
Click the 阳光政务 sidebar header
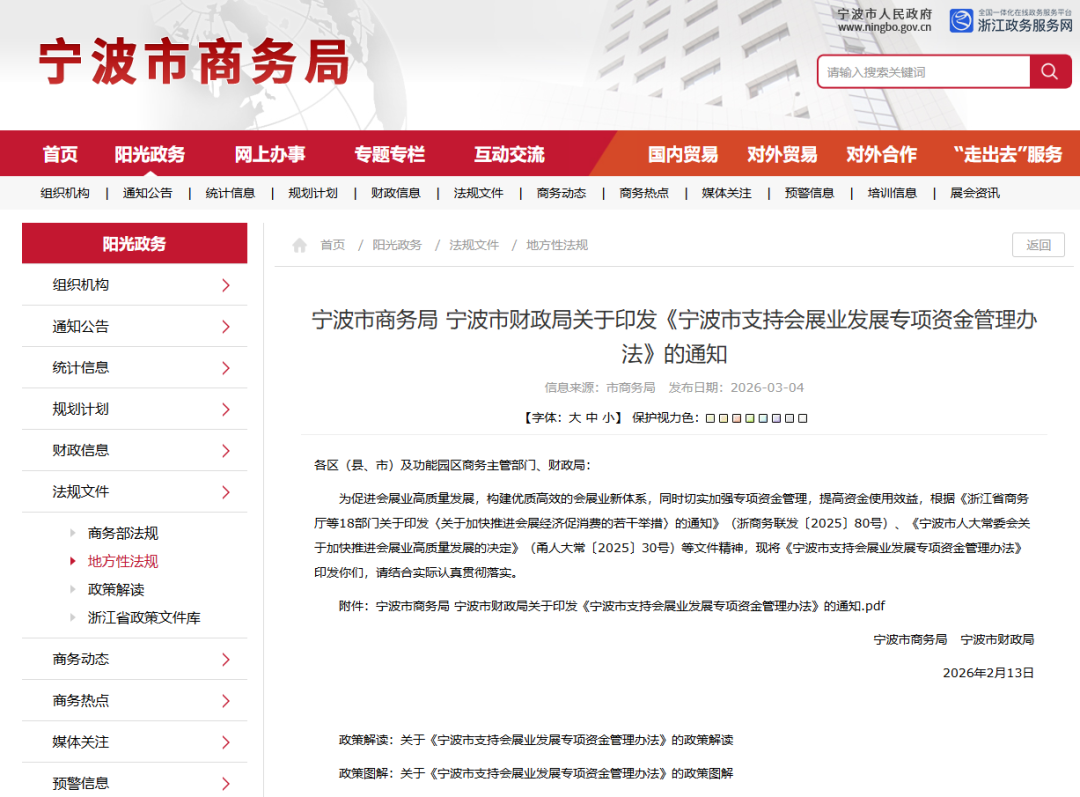pyautogui.click(x=134, y=243)
